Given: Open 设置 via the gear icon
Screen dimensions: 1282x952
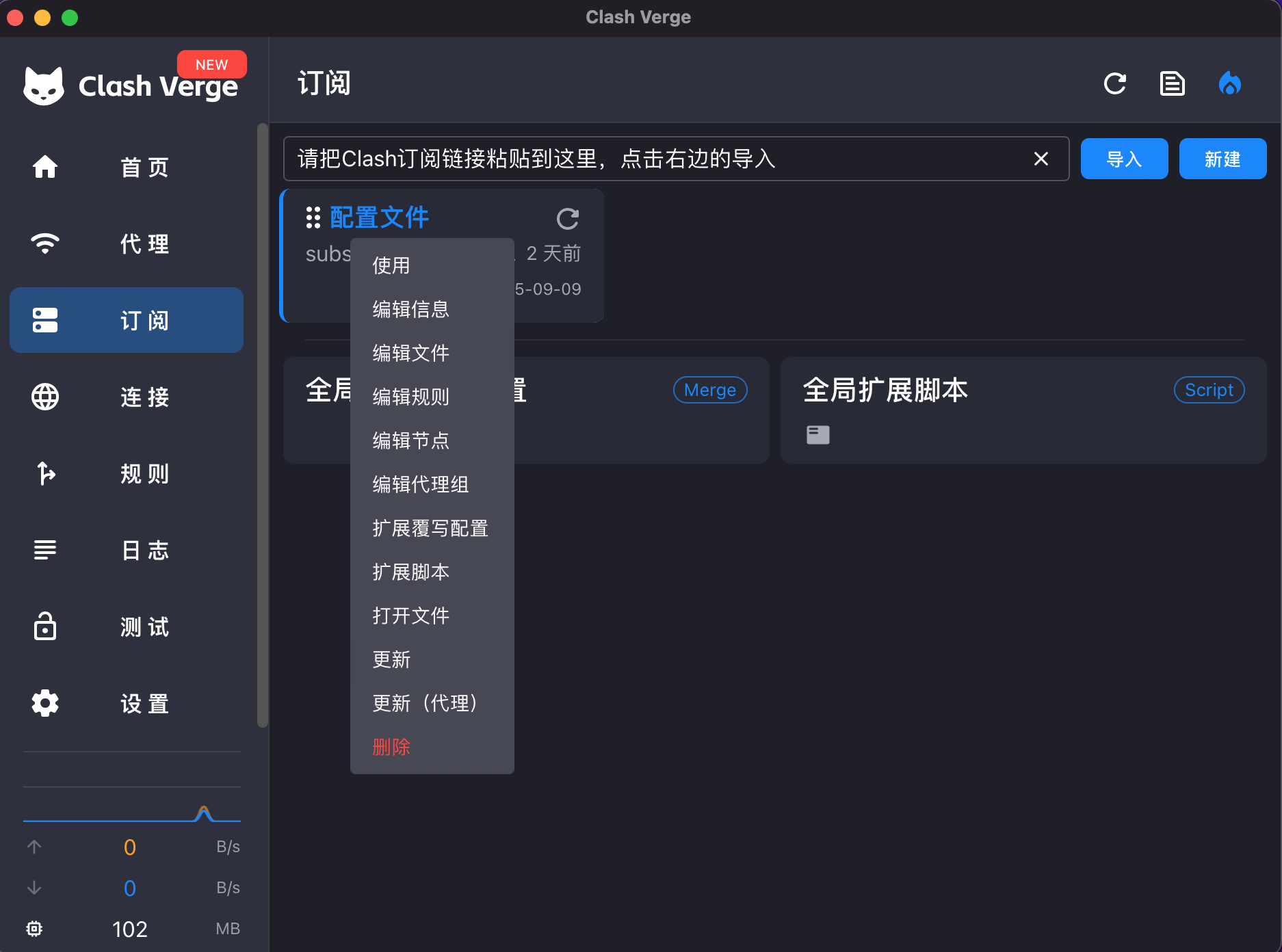Looking at the screenshot, I should [45, 703].
